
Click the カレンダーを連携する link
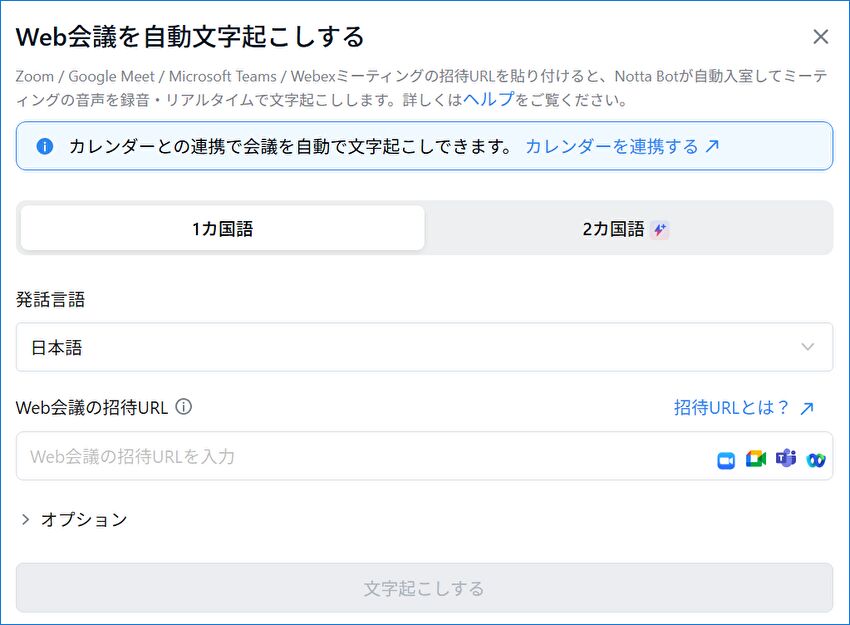click(x=611, y=146)
